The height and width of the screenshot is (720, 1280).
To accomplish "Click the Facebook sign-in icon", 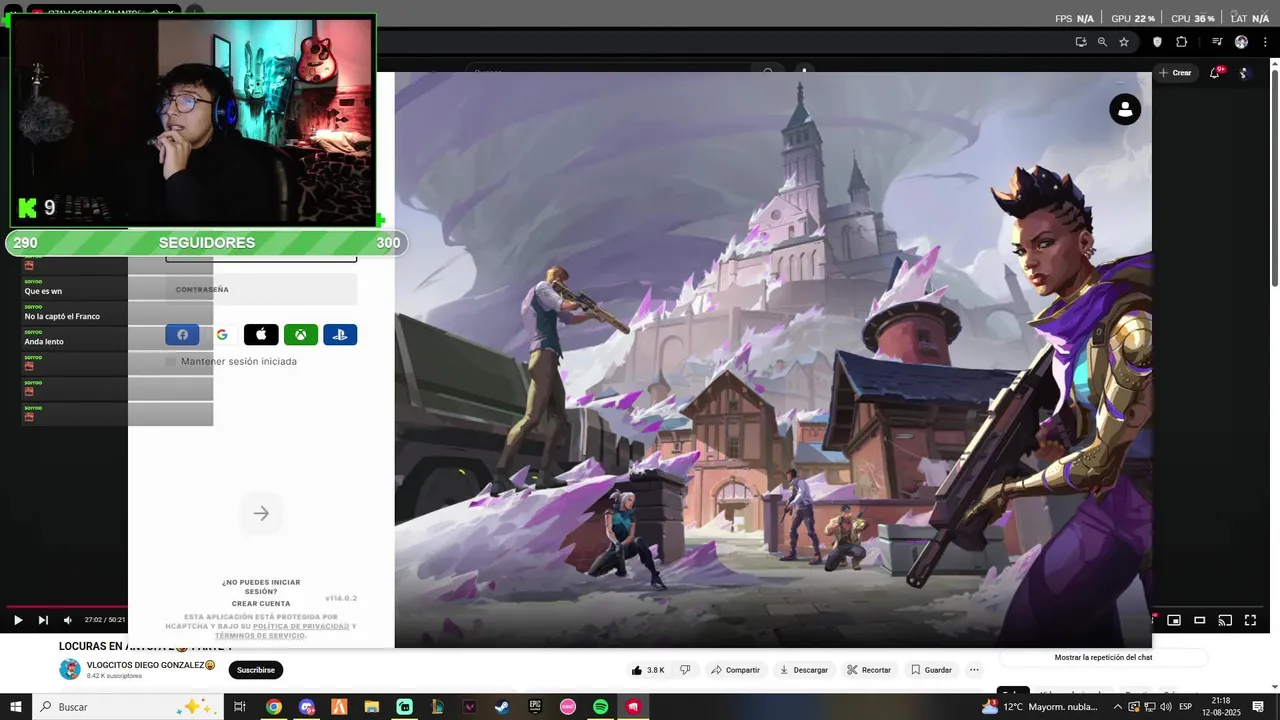I will pyautogui.click(x=182, y=335).
